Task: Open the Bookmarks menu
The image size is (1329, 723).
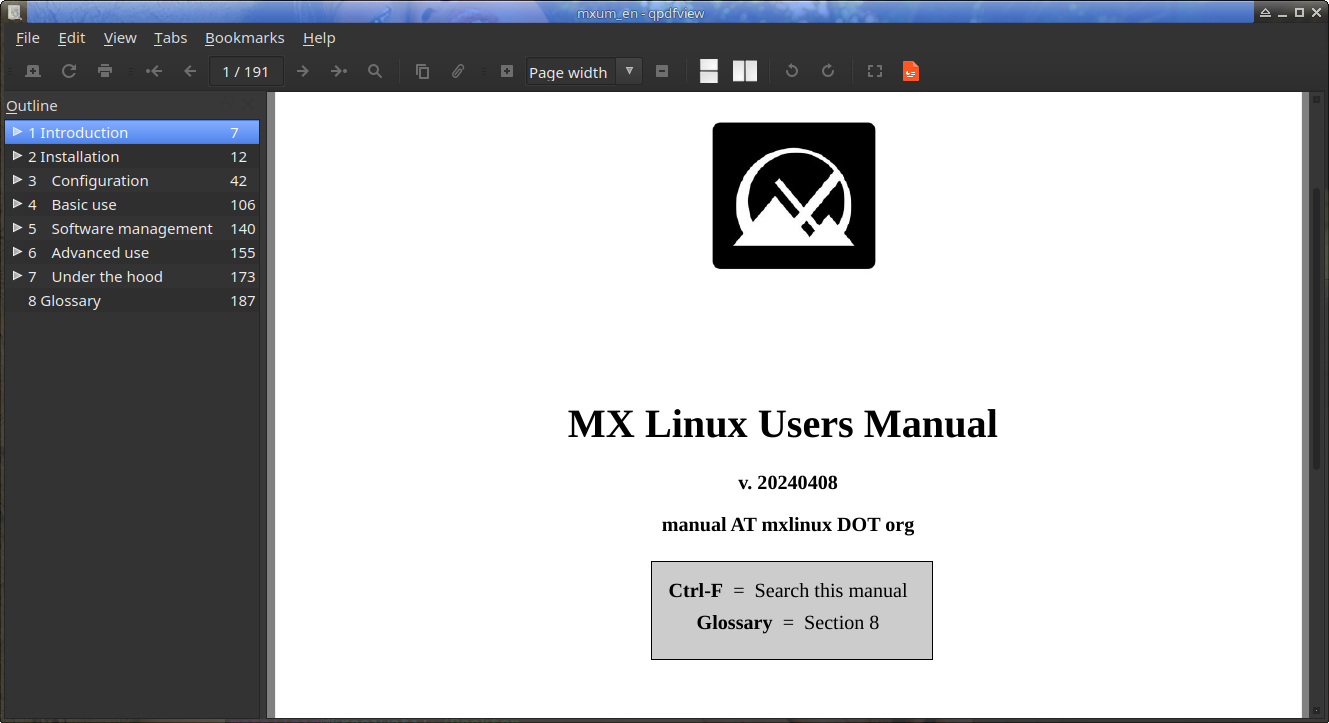Action: [245, 38]
